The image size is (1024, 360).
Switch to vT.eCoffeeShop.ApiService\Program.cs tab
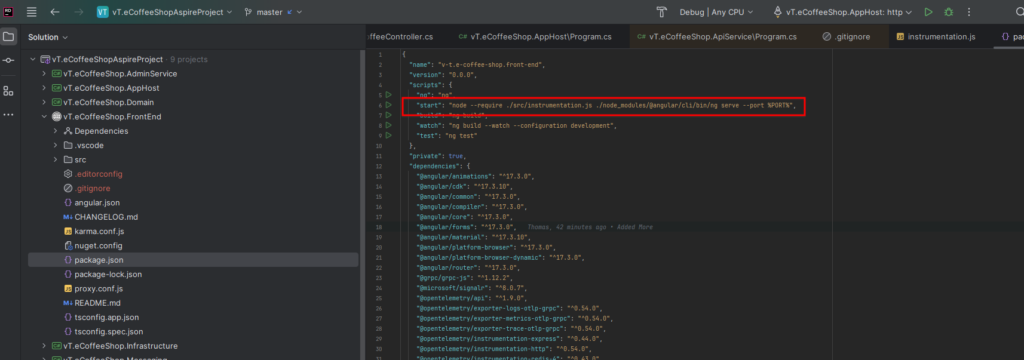717,37
